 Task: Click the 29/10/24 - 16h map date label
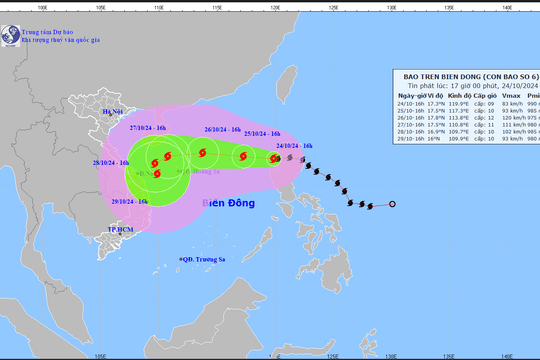click(x=129, y=202)
